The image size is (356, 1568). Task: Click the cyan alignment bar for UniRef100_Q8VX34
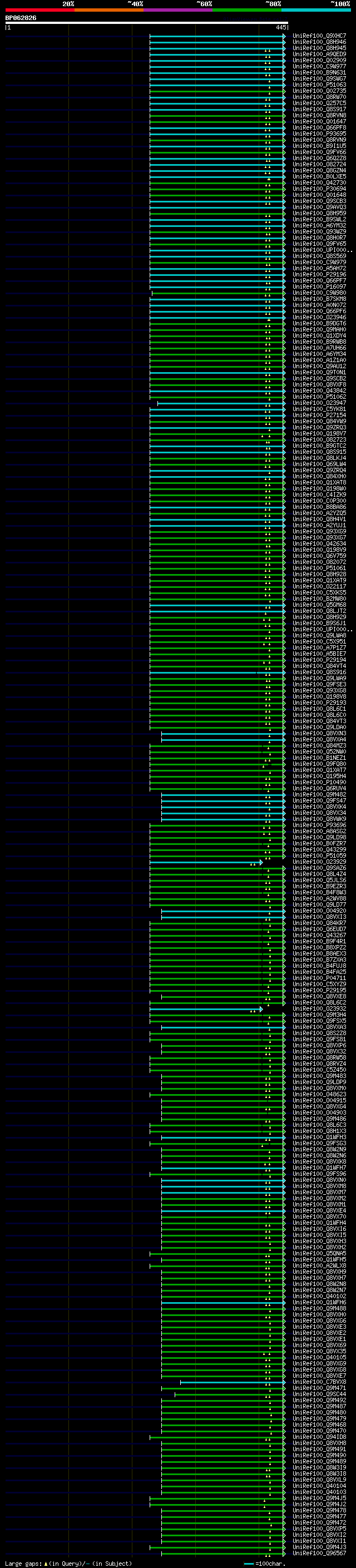pos(224,813)
